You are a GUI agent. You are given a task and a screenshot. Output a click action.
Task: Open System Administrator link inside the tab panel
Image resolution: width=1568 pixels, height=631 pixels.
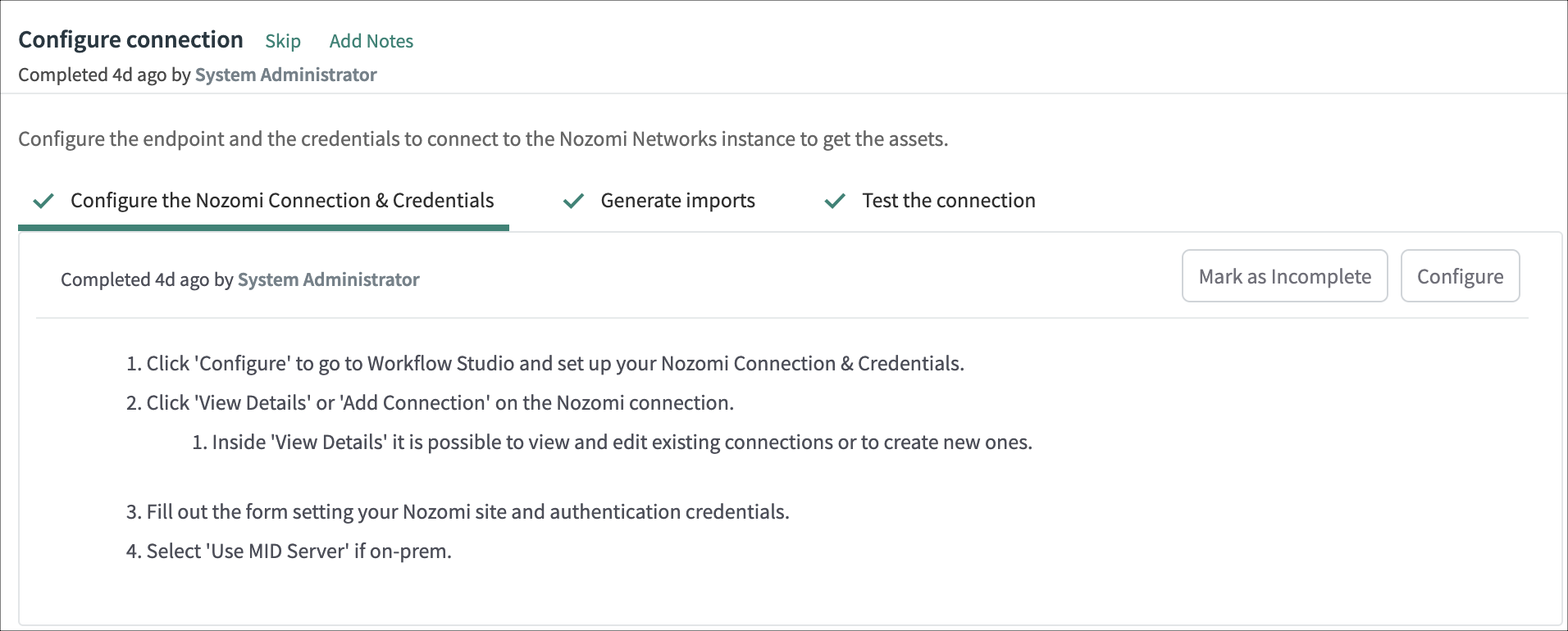point(328,279)
